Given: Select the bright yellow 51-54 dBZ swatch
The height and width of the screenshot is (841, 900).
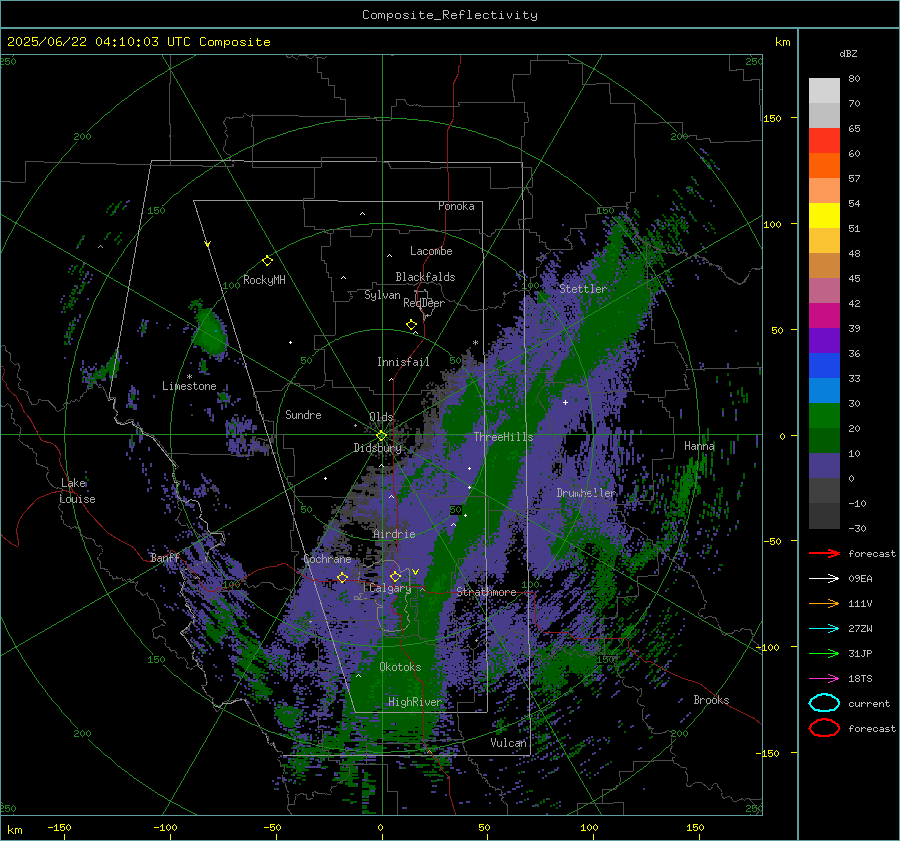Looking at the screenshot, I should click(824, 216).
